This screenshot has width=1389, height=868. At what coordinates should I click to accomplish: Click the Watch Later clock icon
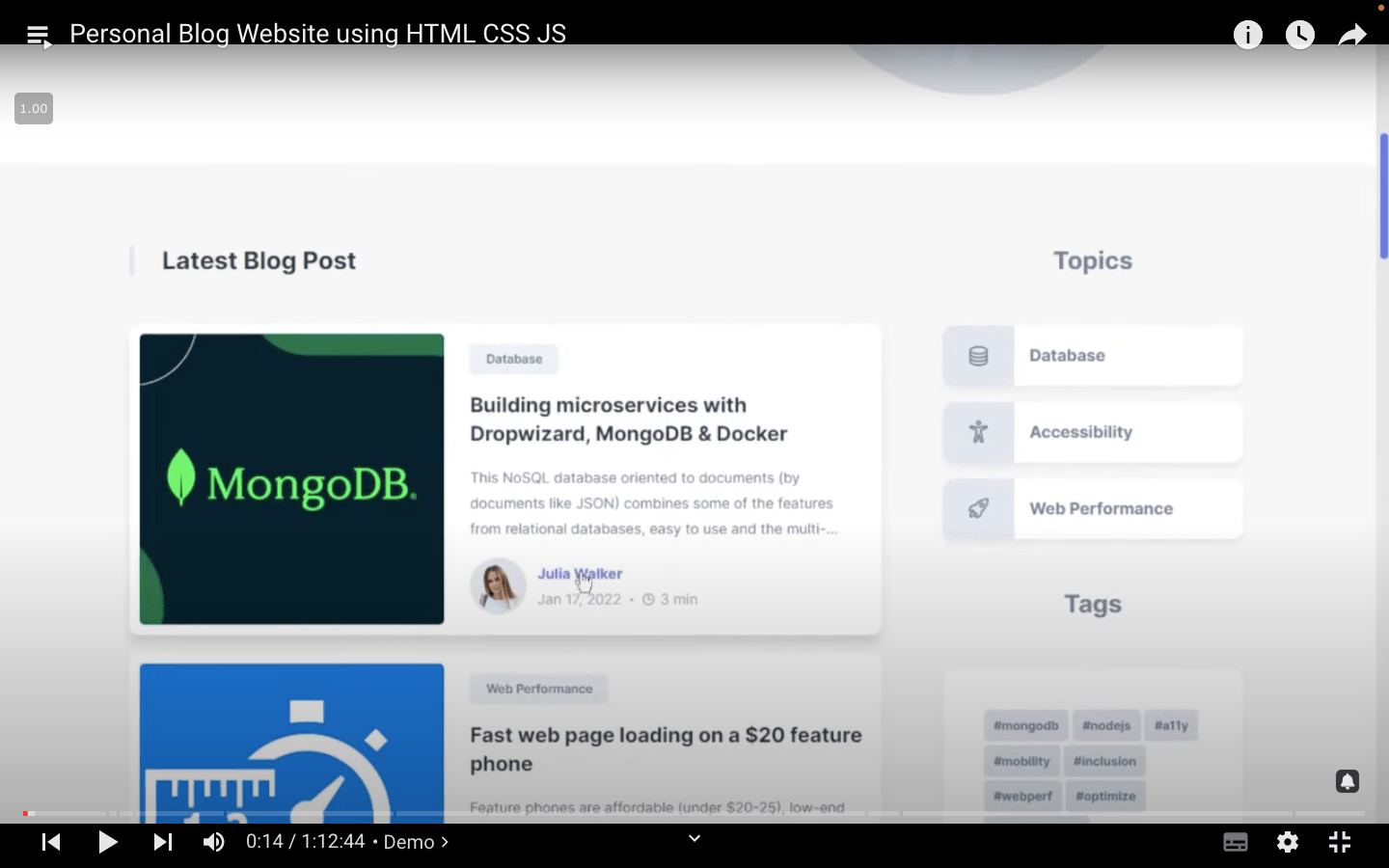pos(1300,36)
